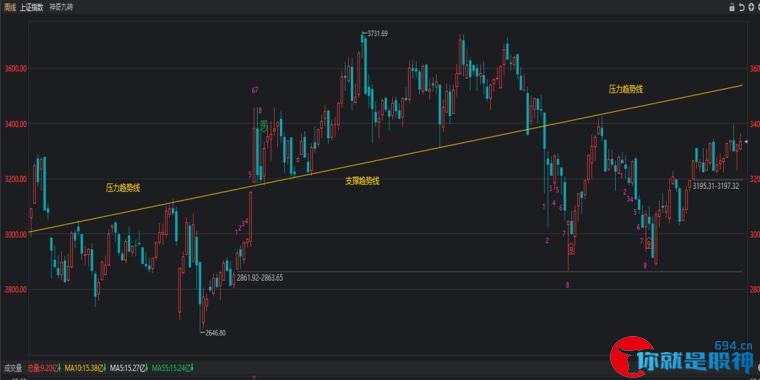
Task: Click the 2646.80 low price label
Action: (216, 332)
